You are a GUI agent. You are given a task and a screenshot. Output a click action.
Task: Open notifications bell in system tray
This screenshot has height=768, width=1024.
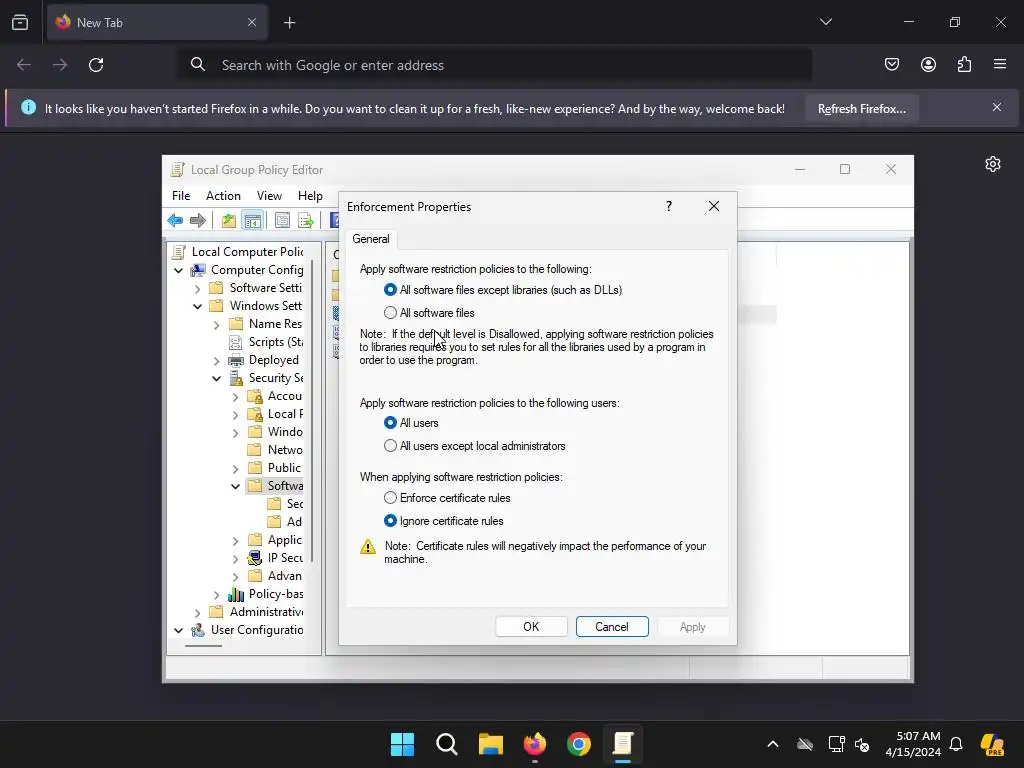coord(956,744)
